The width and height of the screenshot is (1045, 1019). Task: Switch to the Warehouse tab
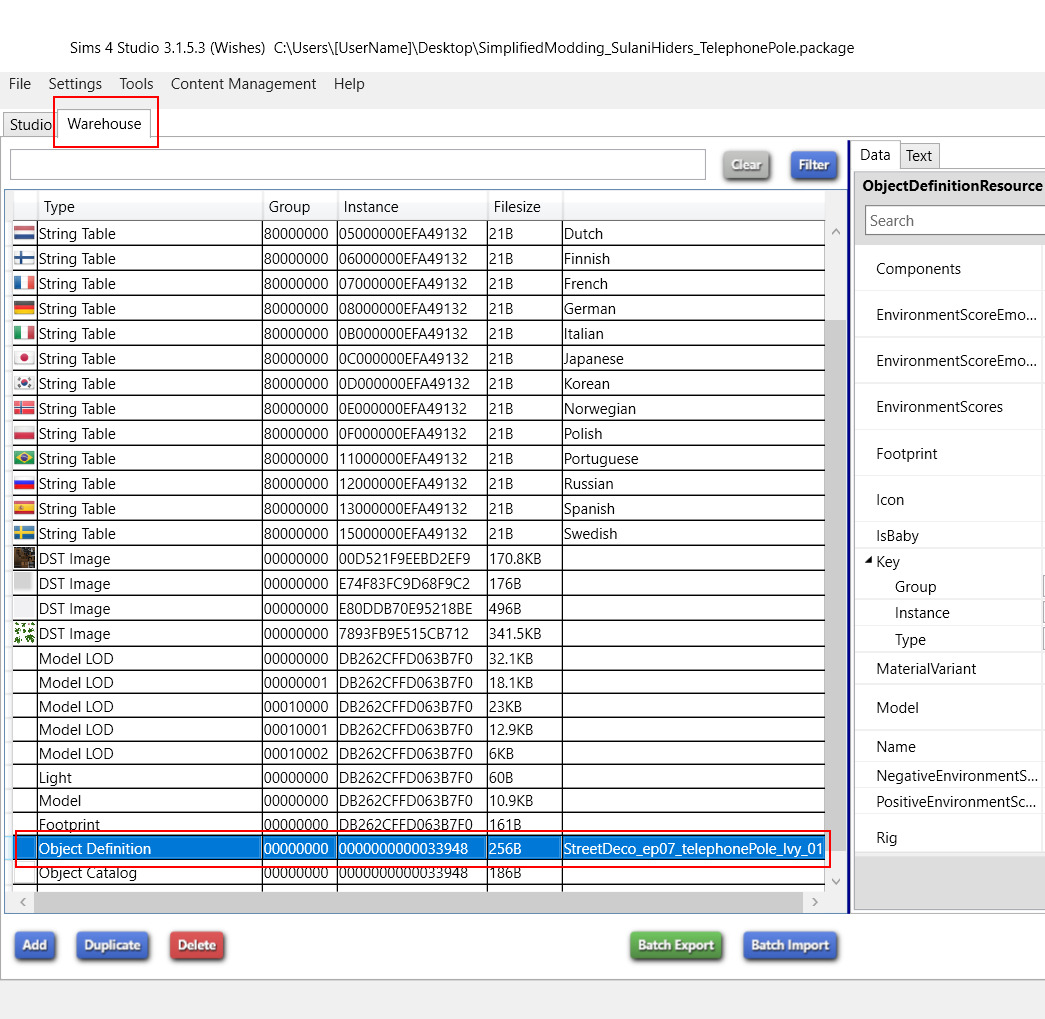point(105,124)
